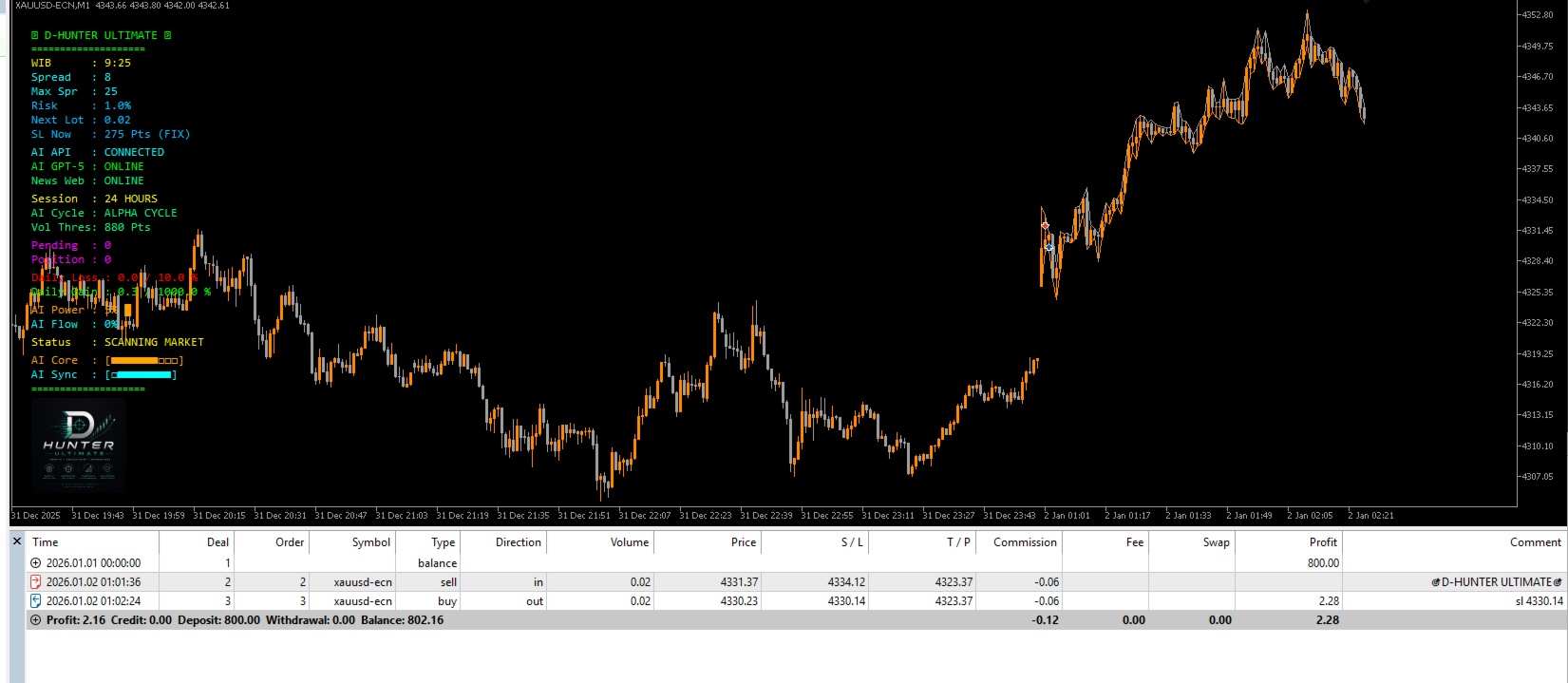Click the orange AI Core progress bar
The height and width of the screenshot is (683, 1568).
click(144, 361)
